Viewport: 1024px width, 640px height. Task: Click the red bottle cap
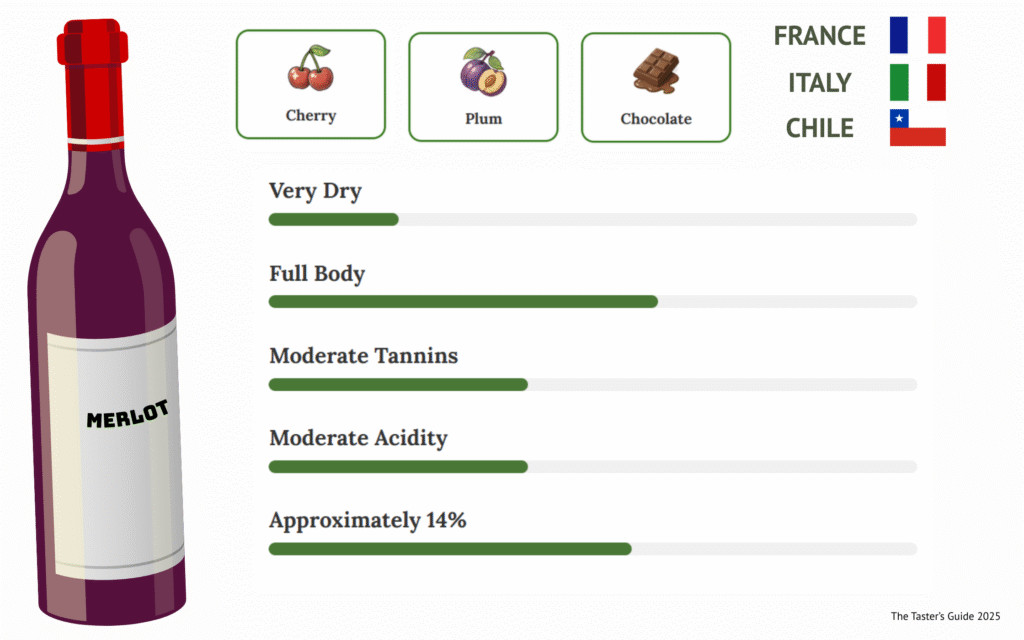click(93, 45)
